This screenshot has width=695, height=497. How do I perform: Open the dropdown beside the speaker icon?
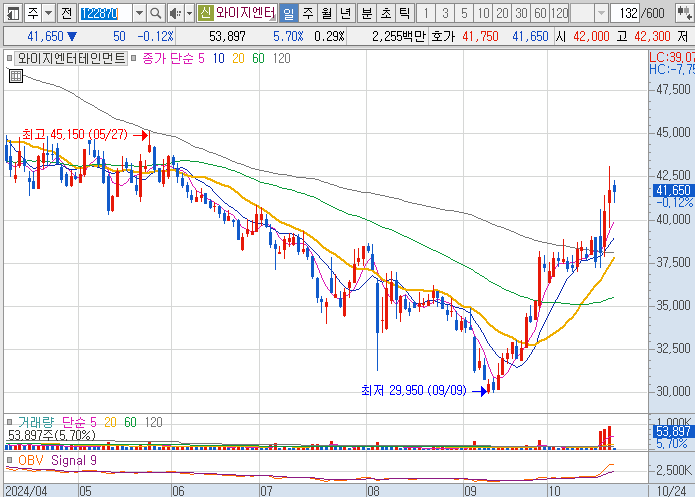coord(189,13)
